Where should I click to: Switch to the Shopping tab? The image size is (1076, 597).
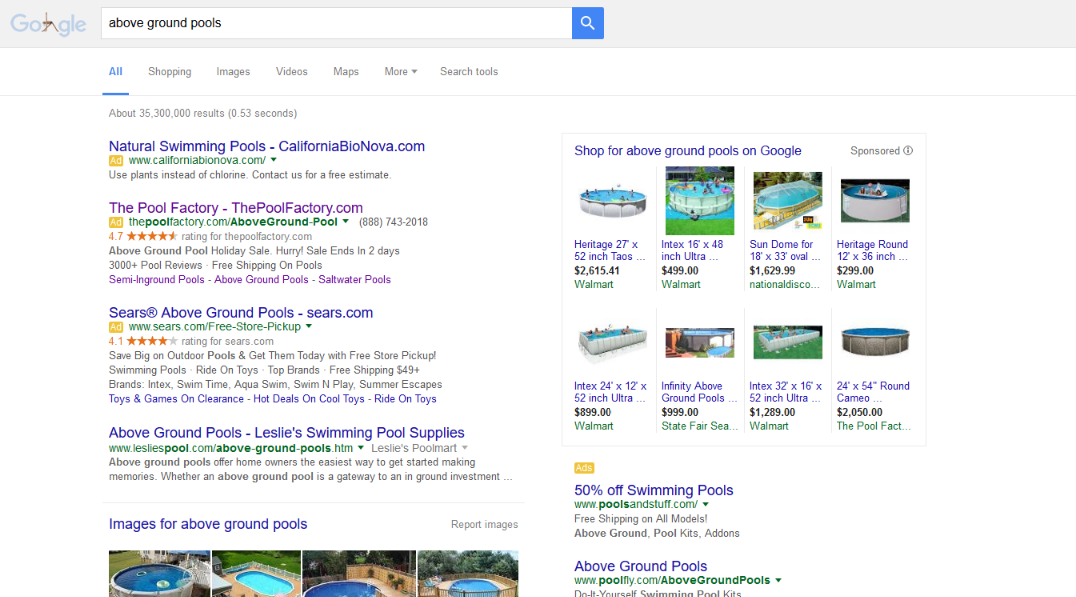point(169,71)
